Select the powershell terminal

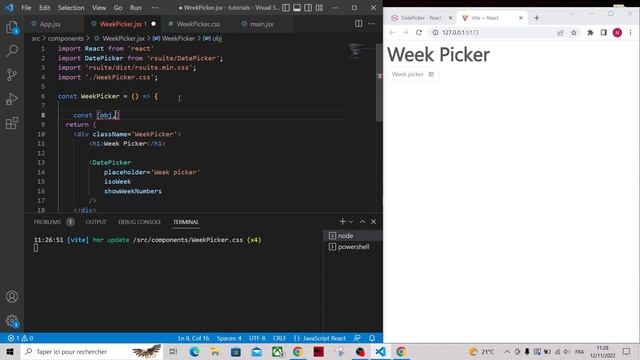(x=353, y=247)
